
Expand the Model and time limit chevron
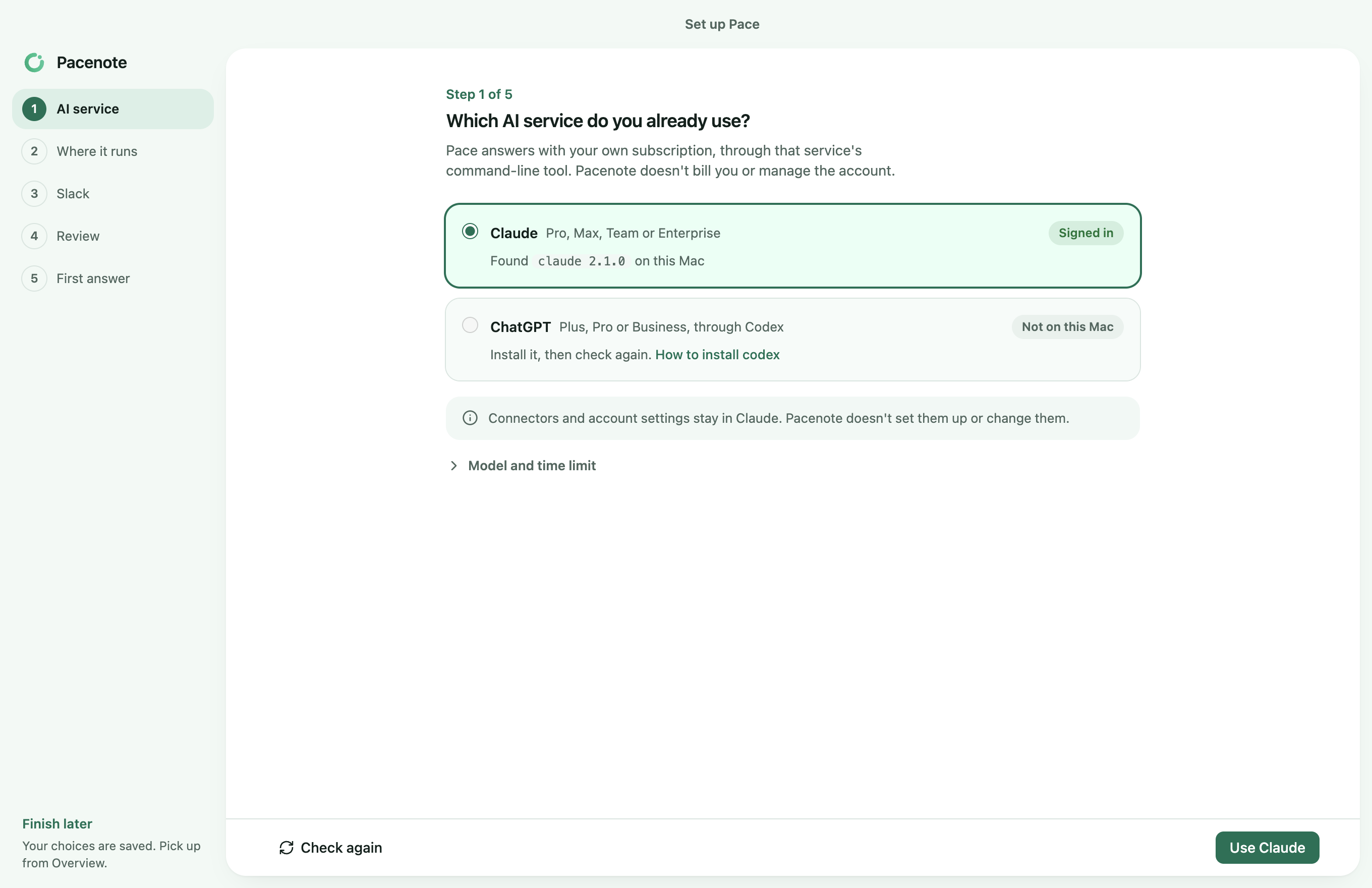point(453,465)
